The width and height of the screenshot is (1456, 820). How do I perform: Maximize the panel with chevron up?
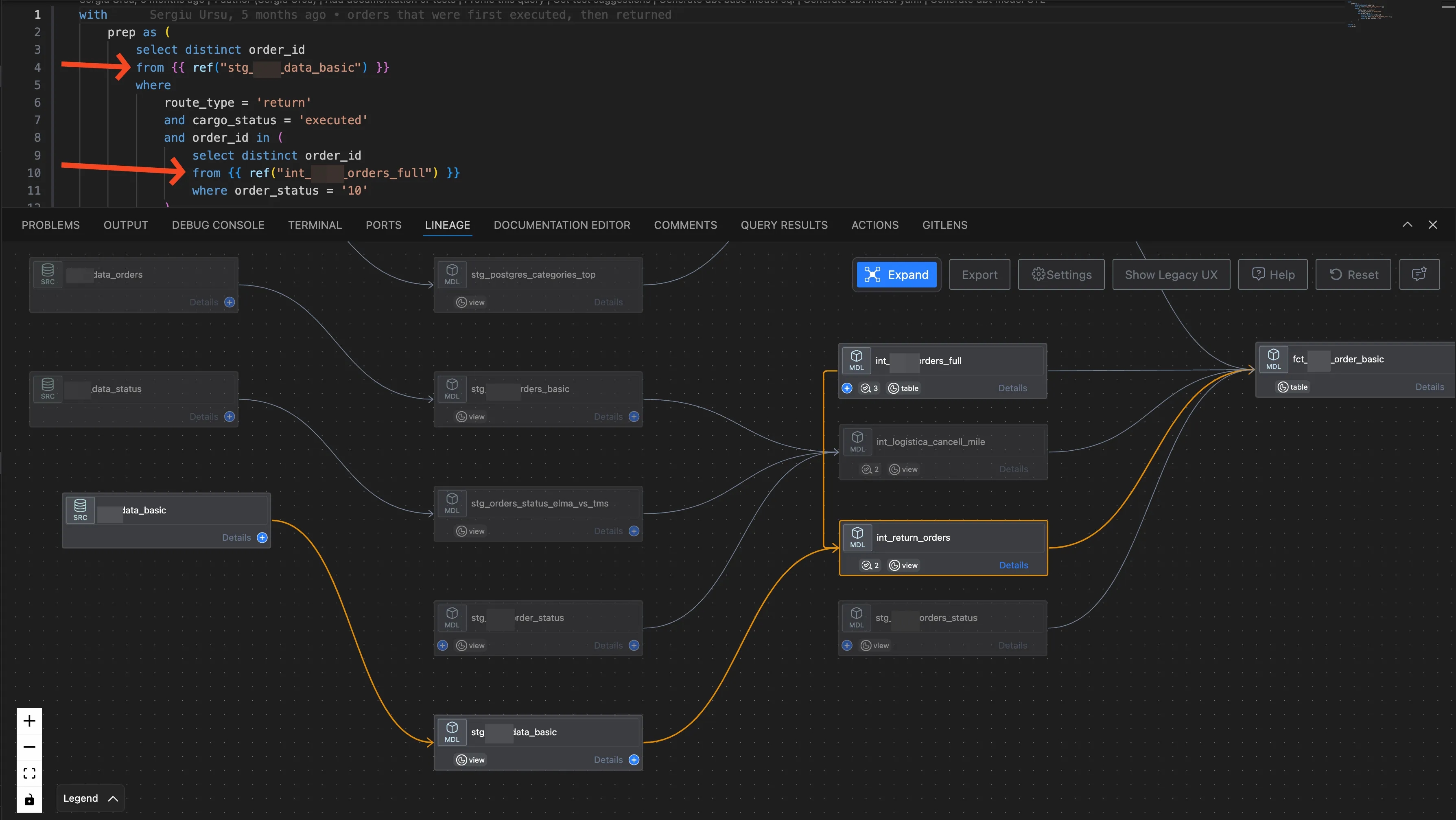click(x=1408, y=224)
